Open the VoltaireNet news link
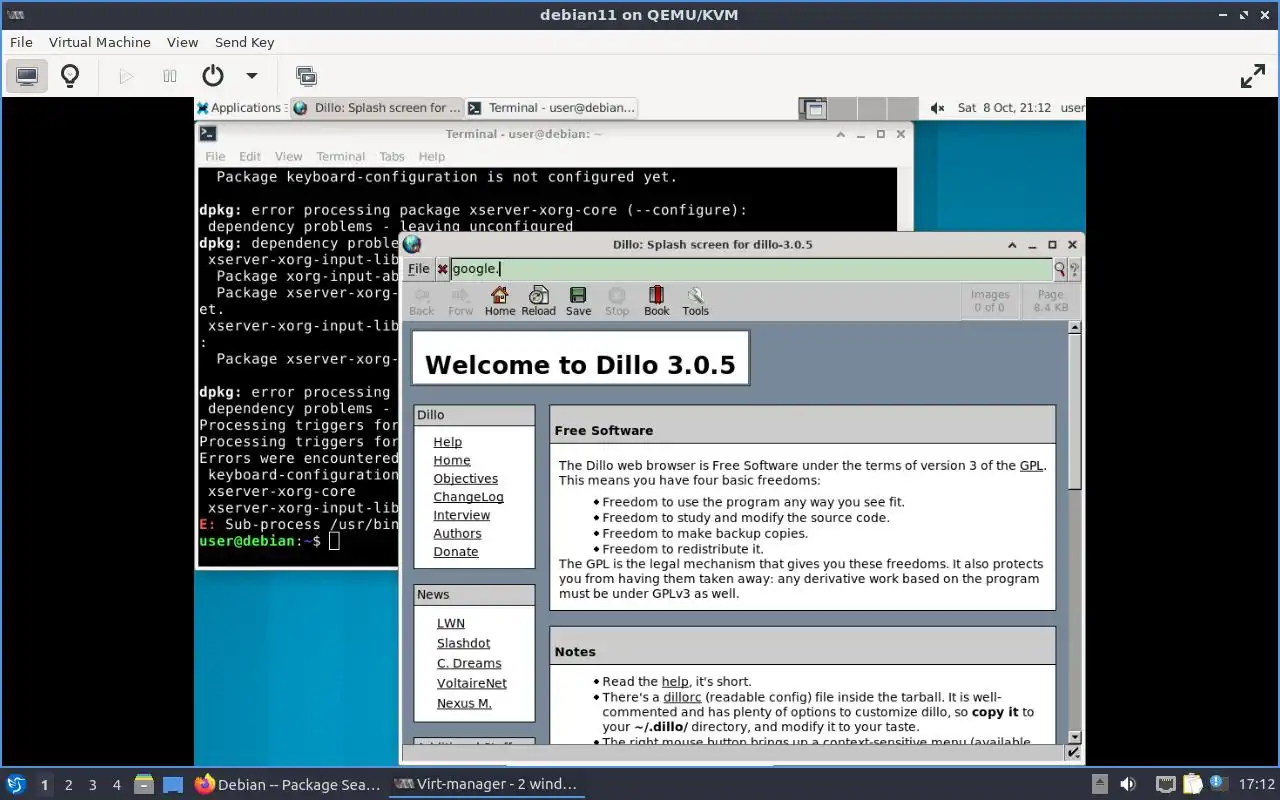1280x800 pixels. pos(472,683)
